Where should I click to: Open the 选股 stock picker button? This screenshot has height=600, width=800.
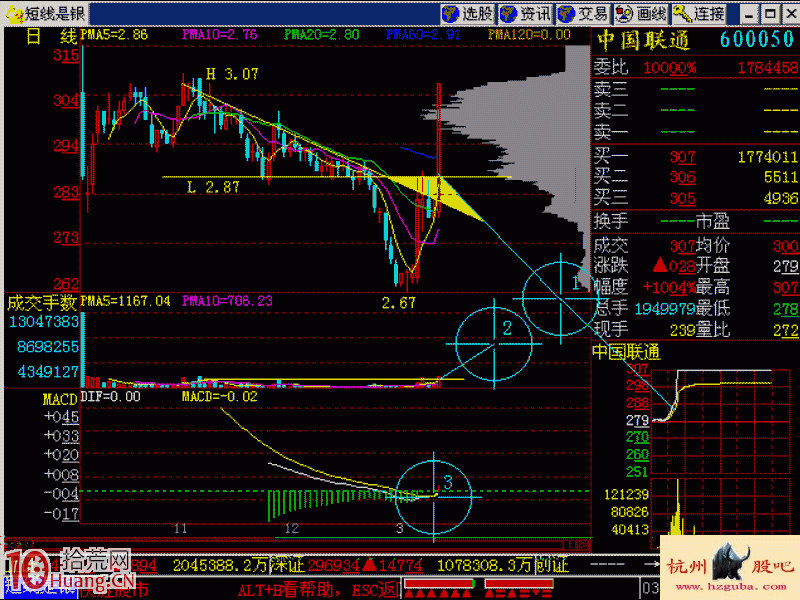coord(468,14)
